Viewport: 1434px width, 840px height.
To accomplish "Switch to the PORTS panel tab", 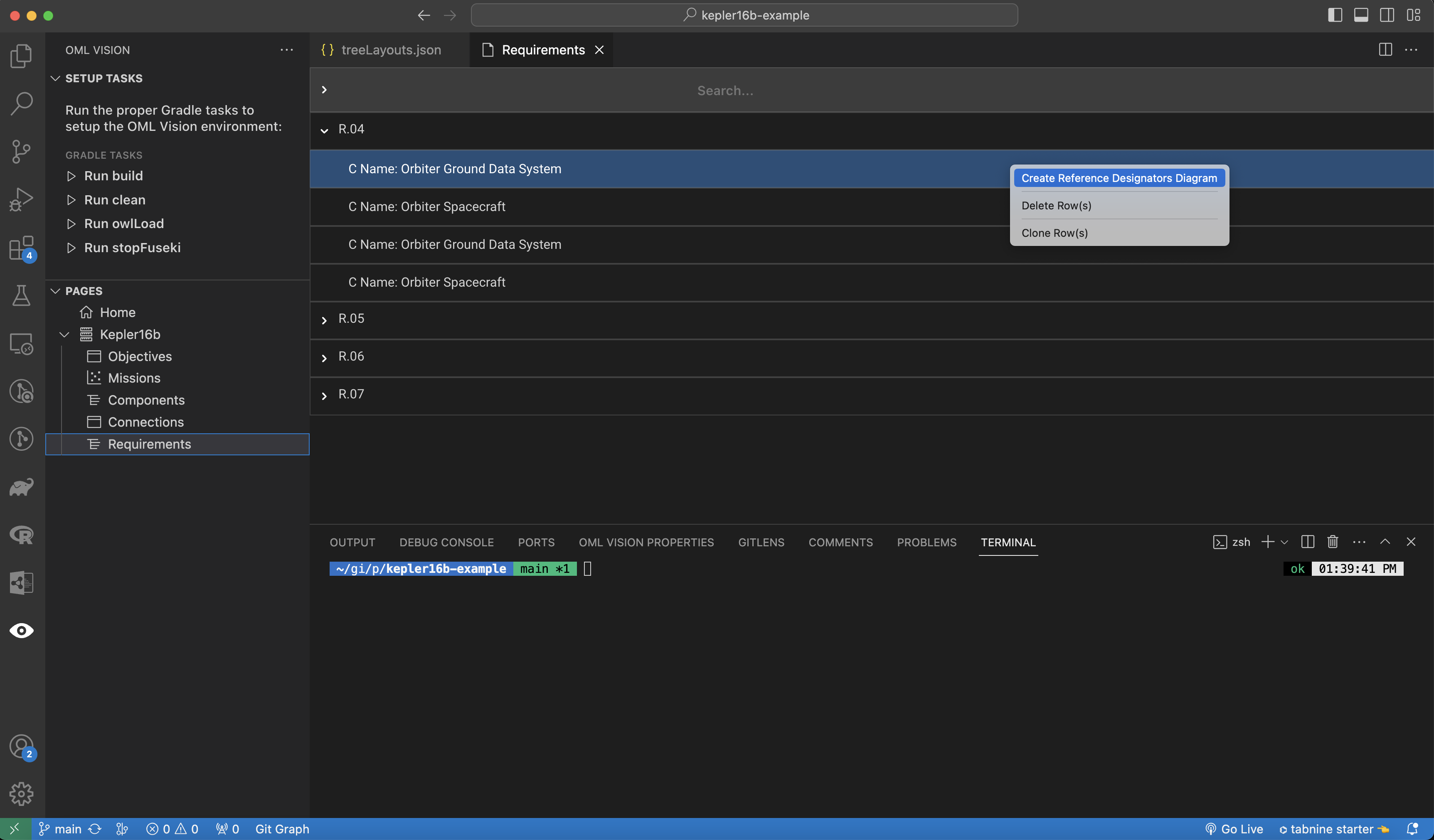I will (536, 542).
